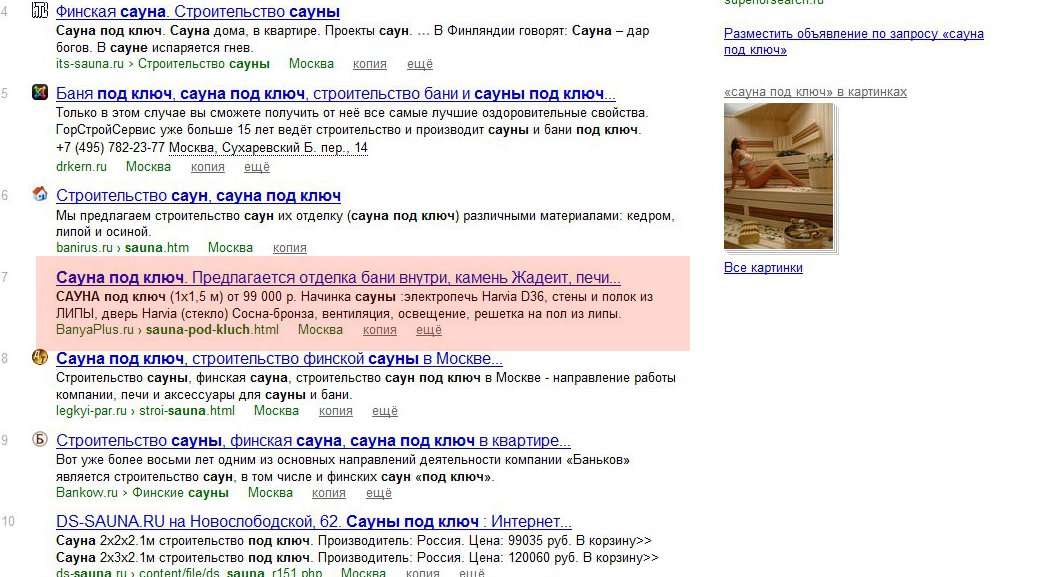Click the its-sauna.ru favicon in result 4
The image size is (1044, 577).
(40, 11)
